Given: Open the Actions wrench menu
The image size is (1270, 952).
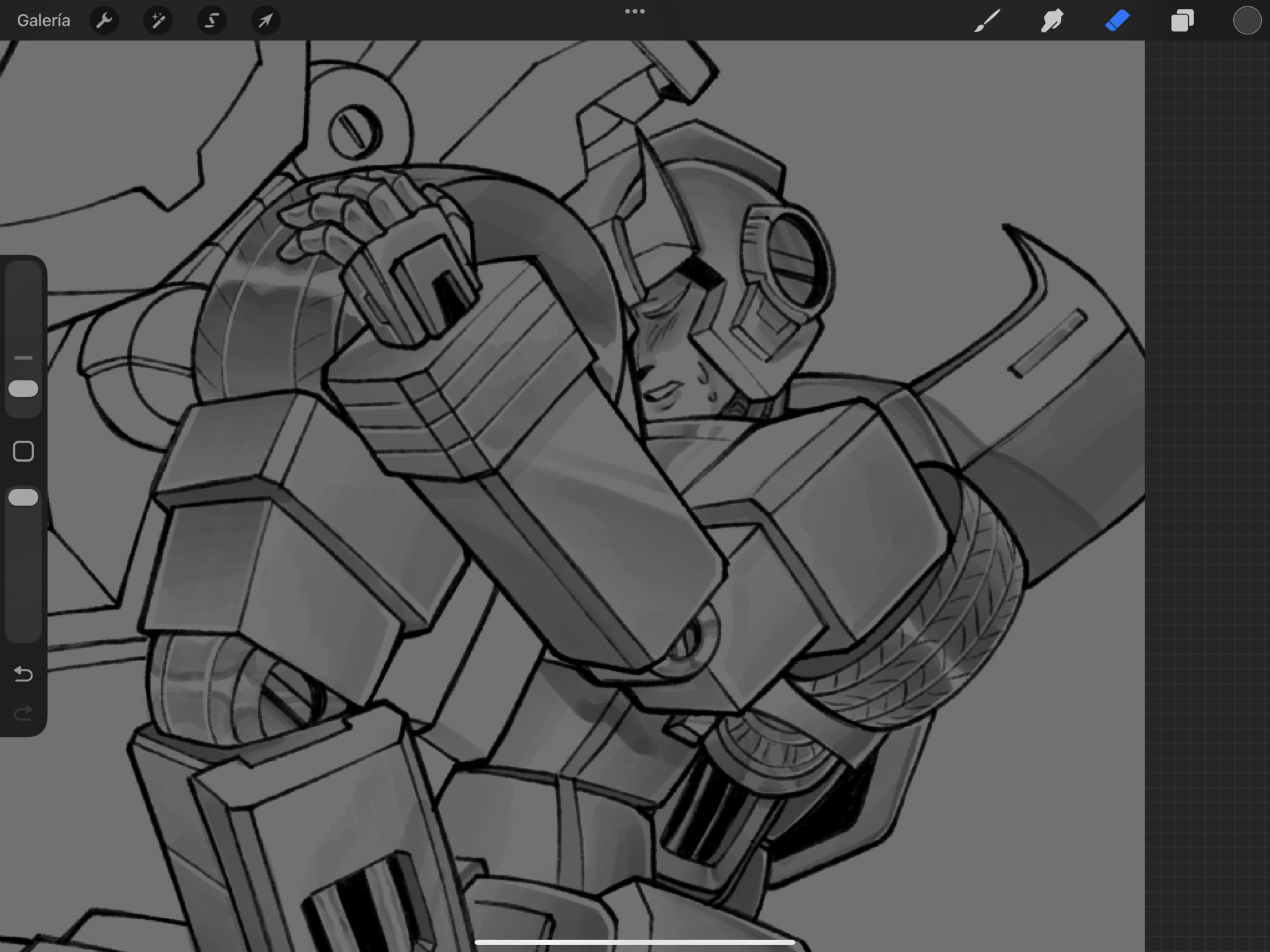Looking at the screenshot, I should [x=104, y=21].
